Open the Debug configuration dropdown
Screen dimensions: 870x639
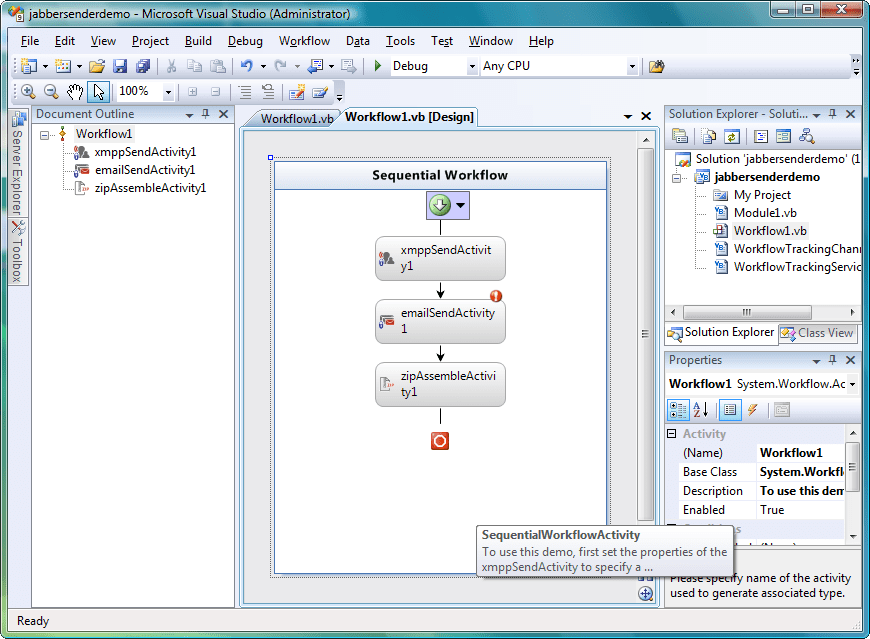[472, 67]
